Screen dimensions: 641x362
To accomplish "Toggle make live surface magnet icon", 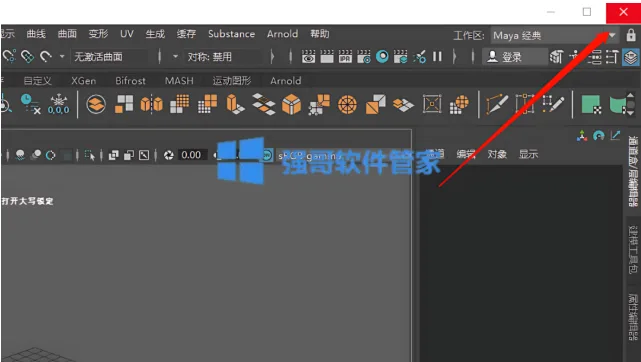I will pos(45,56).
